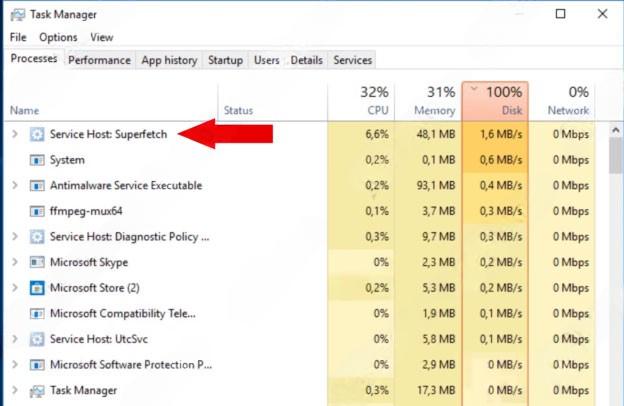The width and height of the screenshot is (624, 406).
Task: Sort by the Status column header
Action: [x=273, y=102]
